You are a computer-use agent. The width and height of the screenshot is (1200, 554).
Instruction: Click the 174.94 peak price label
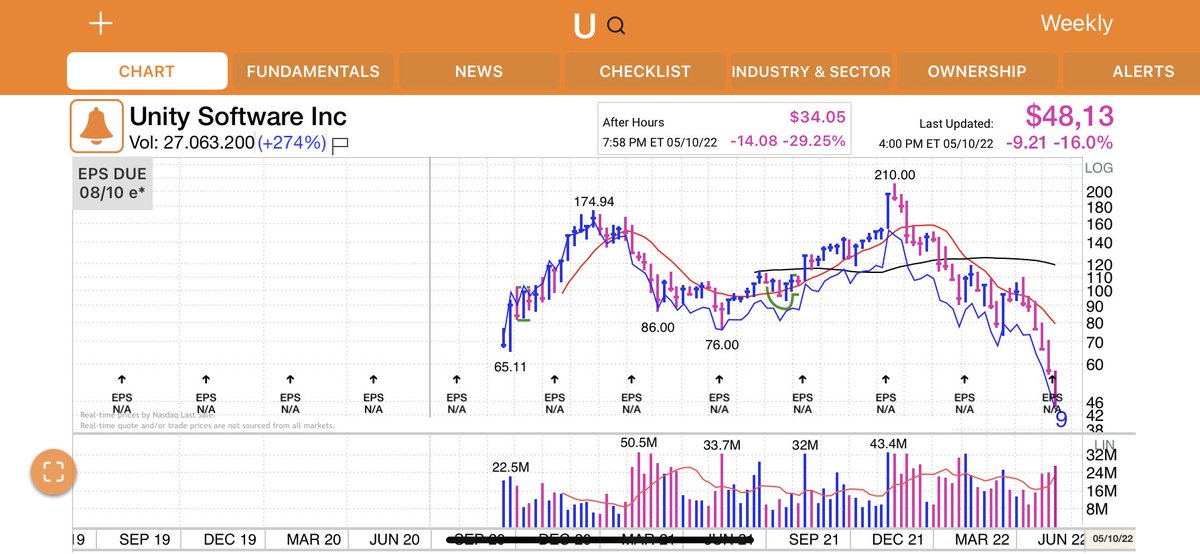click(594, 201)
